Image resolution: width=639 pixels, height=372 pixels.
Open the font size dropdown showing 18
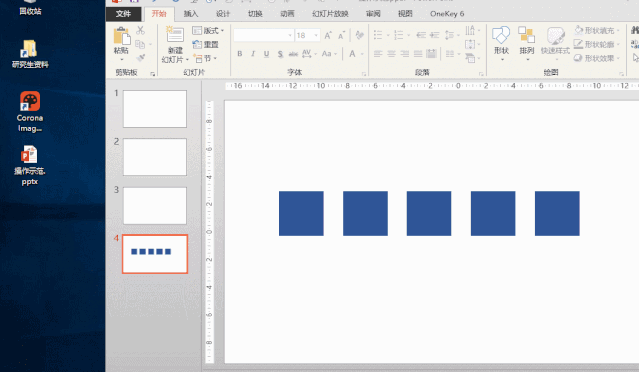click(x=307, y=35)
